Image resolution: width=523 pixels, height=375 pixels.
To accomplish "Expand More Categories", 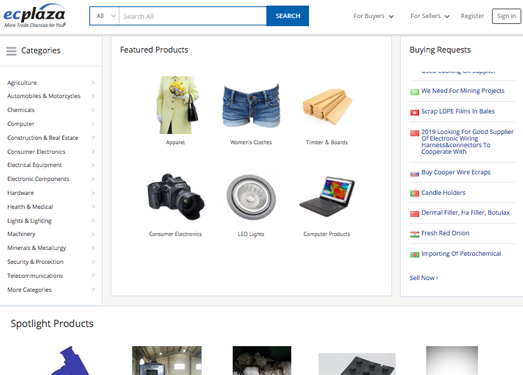I will click(29, 290).
